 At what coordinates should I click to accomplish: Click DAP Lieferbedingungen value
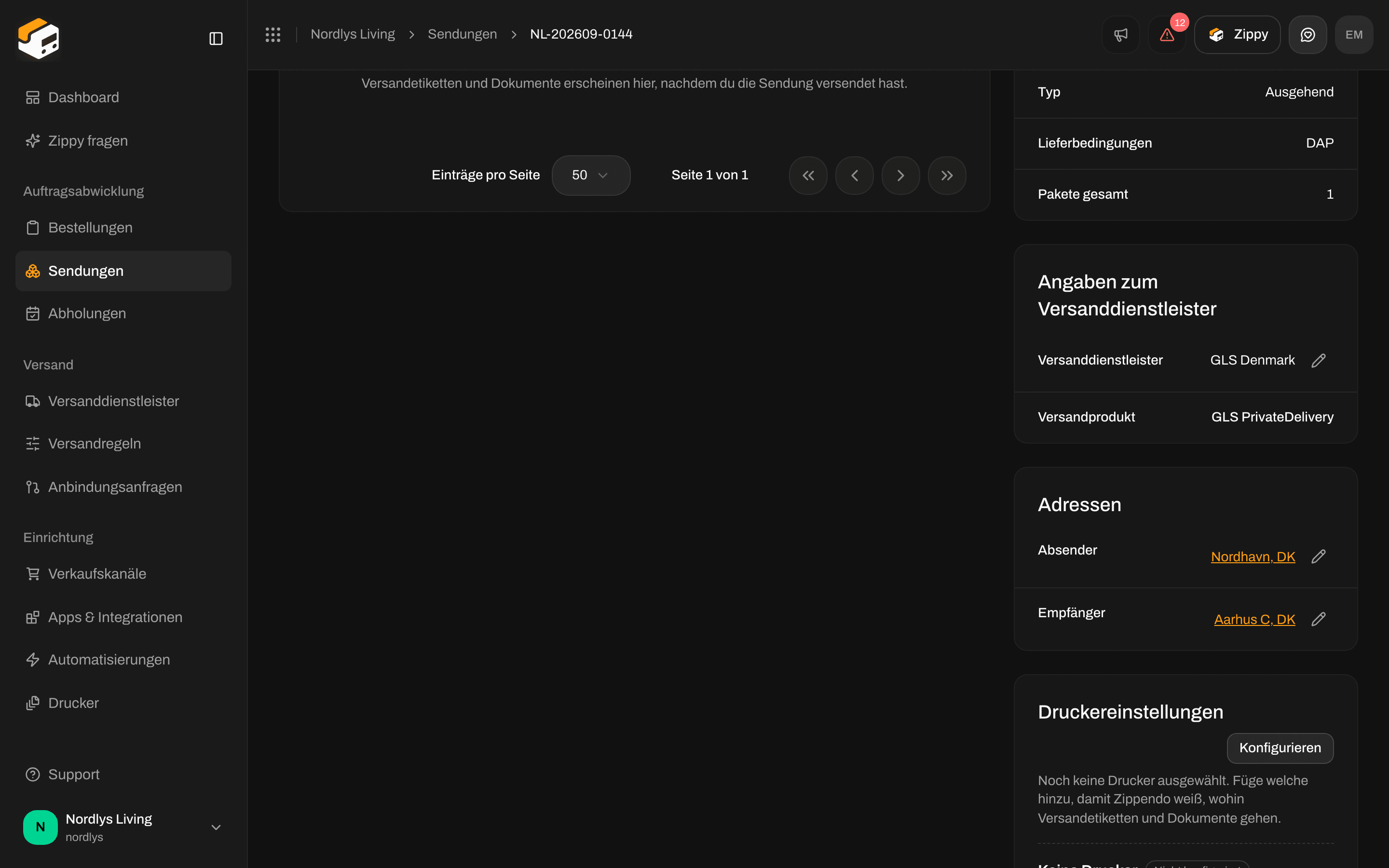point(1320,144)
